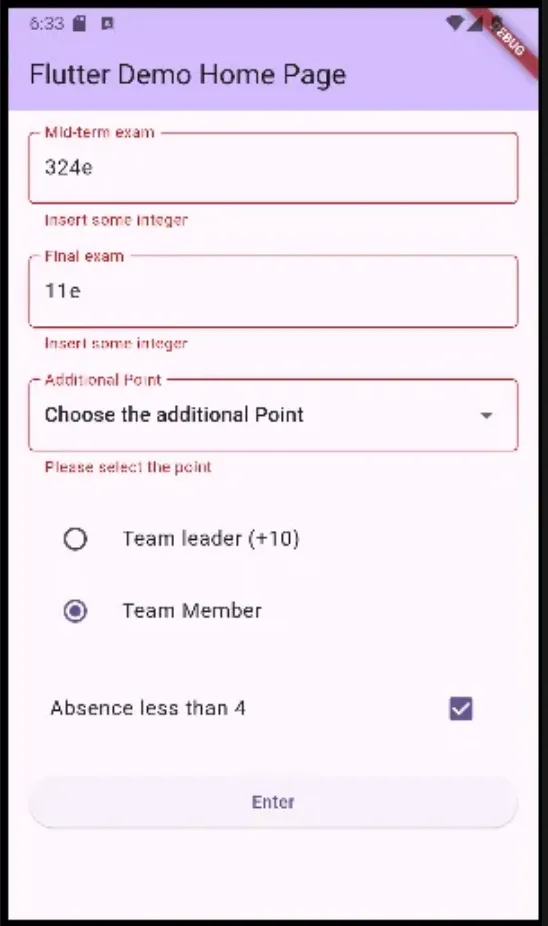
Task: Focus the Final exam input field
Action: 273,291
